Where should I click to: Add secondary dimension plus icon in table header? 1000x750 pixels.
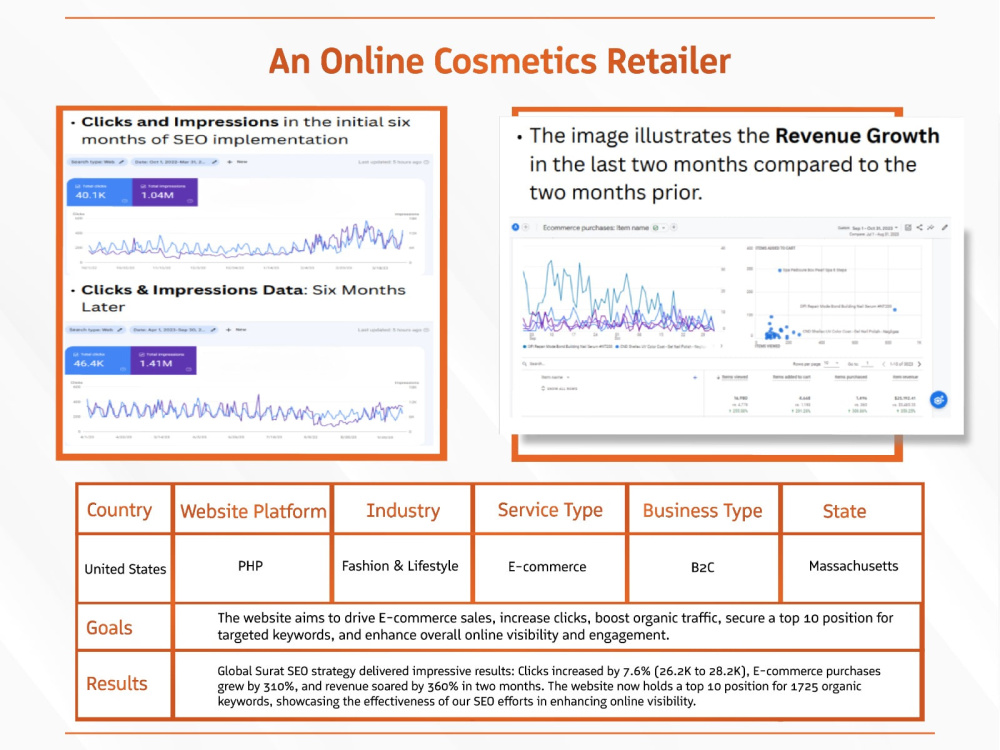tap(695, 378)
